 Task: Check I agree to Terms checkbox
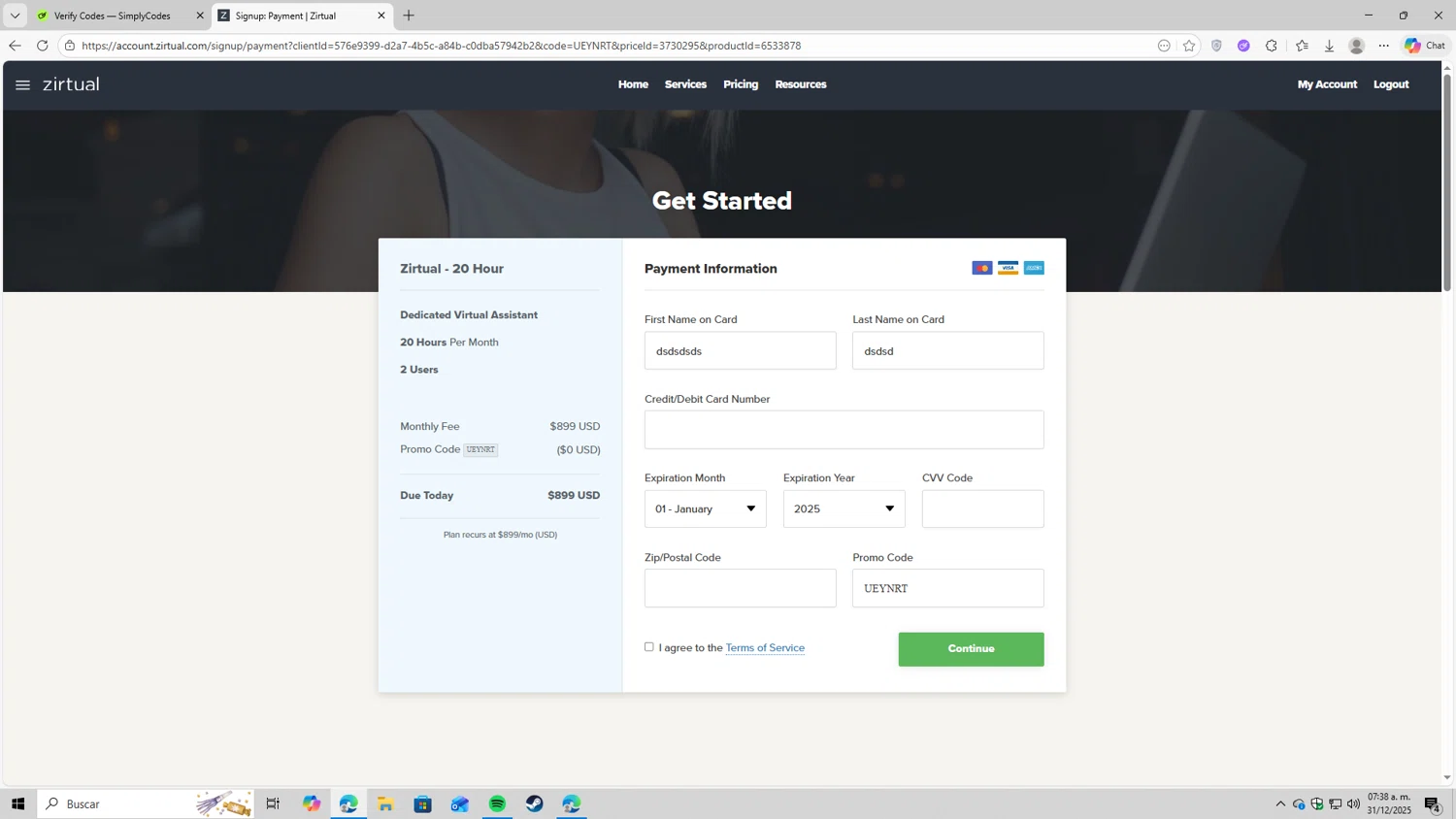[x=649, y=647]
